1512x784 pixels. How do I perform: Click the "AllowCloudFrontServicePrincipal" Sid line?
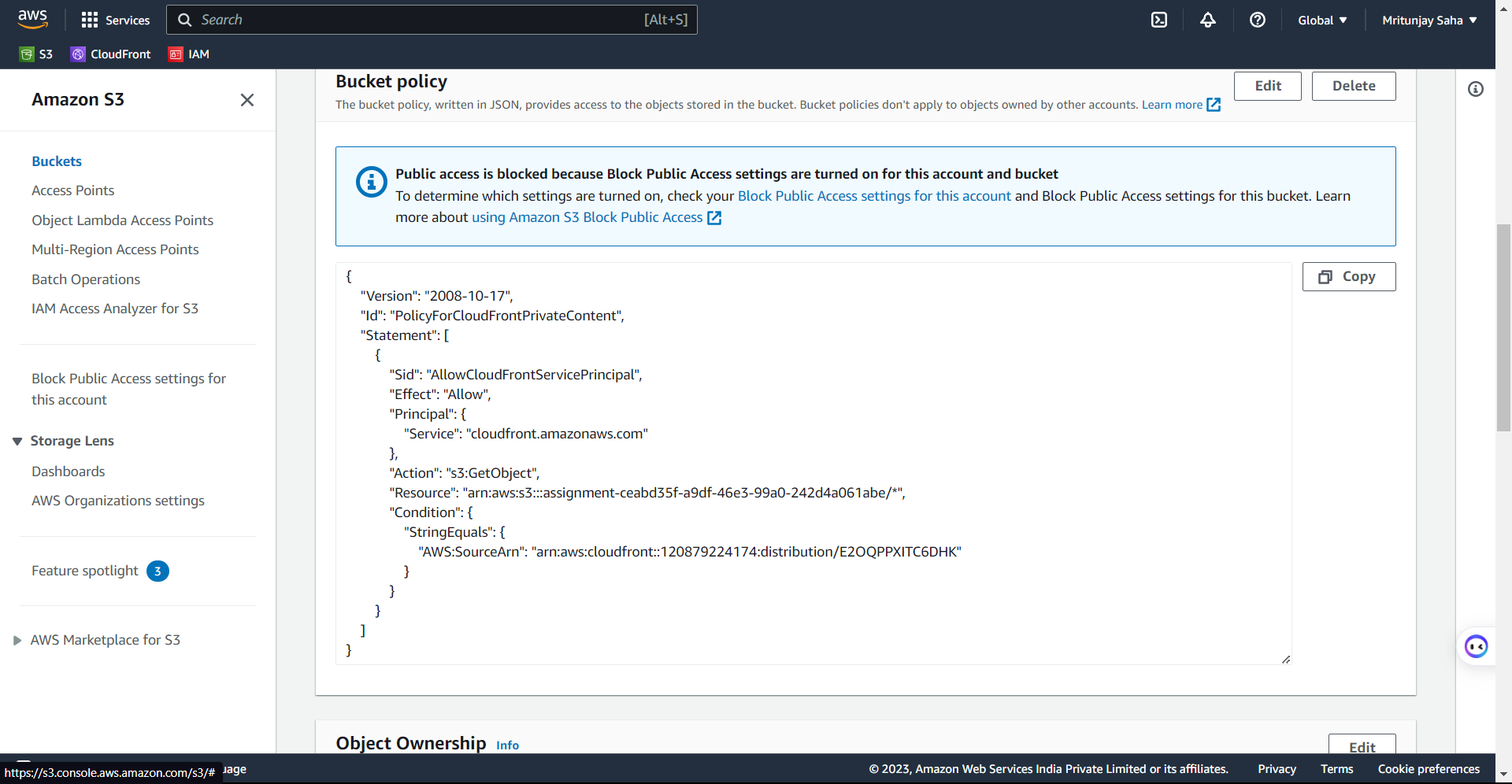pyautogui.click(x=516, y=375)
